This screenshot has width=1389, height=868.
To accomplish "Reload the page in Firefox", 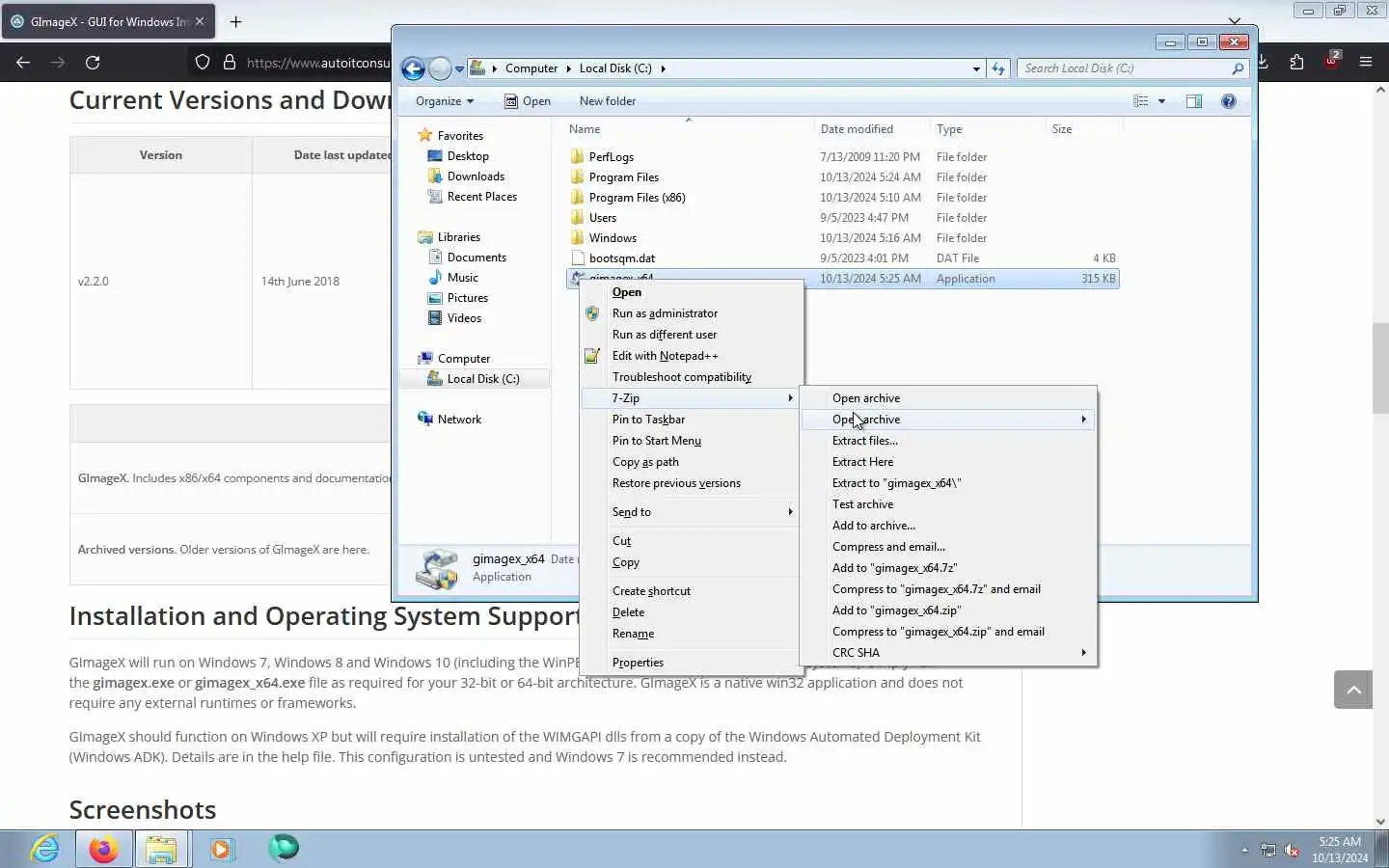I will click(x=93, y=62).
